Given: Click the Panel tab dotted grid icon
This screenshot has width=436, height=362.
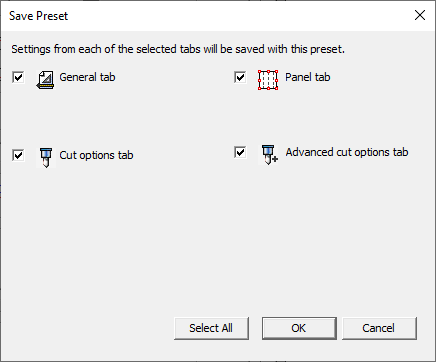Looking at the screenshot, I should (x=268, y=80).
